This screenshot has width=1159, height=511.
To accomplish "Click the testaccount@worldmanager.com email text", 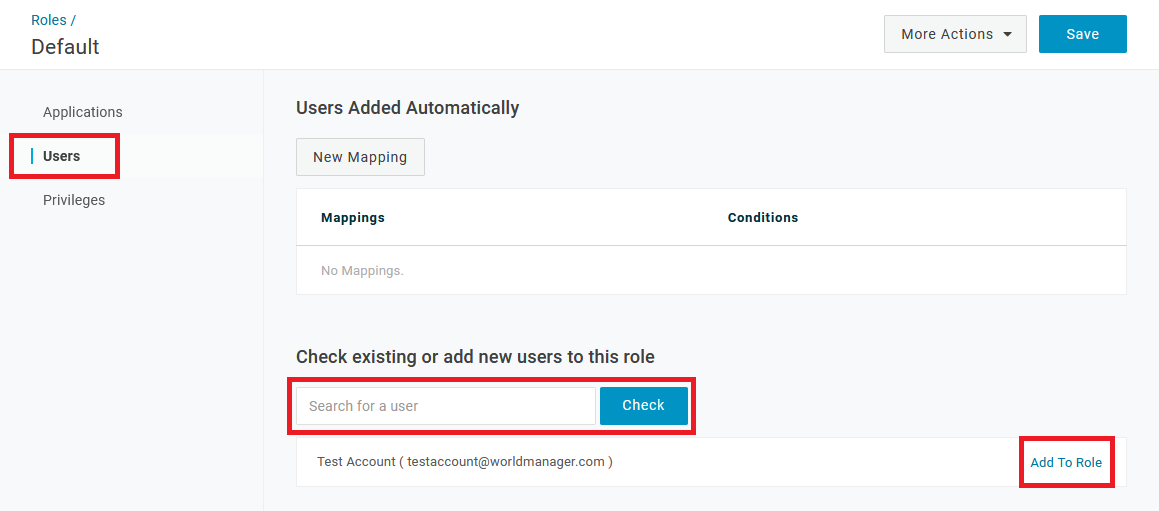I will tap(506, 461).
